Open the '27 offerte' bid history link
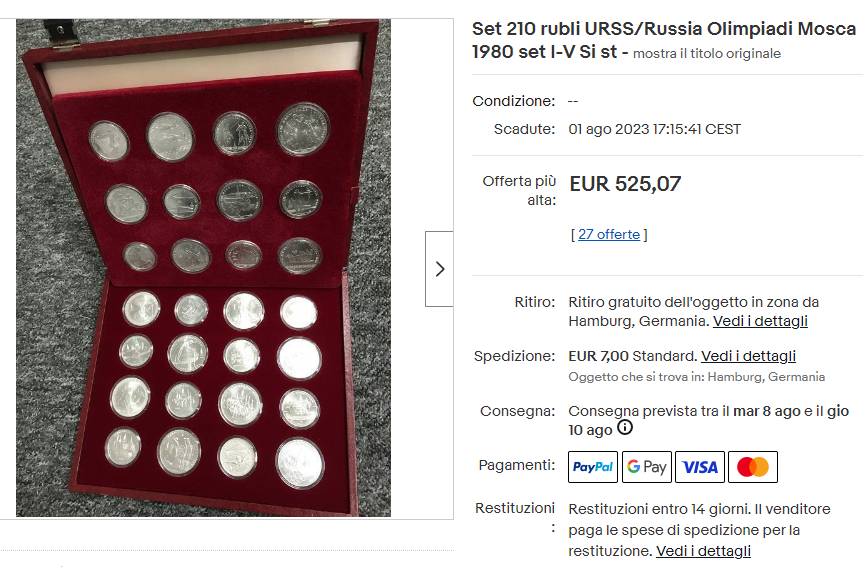 coord(608,234)
